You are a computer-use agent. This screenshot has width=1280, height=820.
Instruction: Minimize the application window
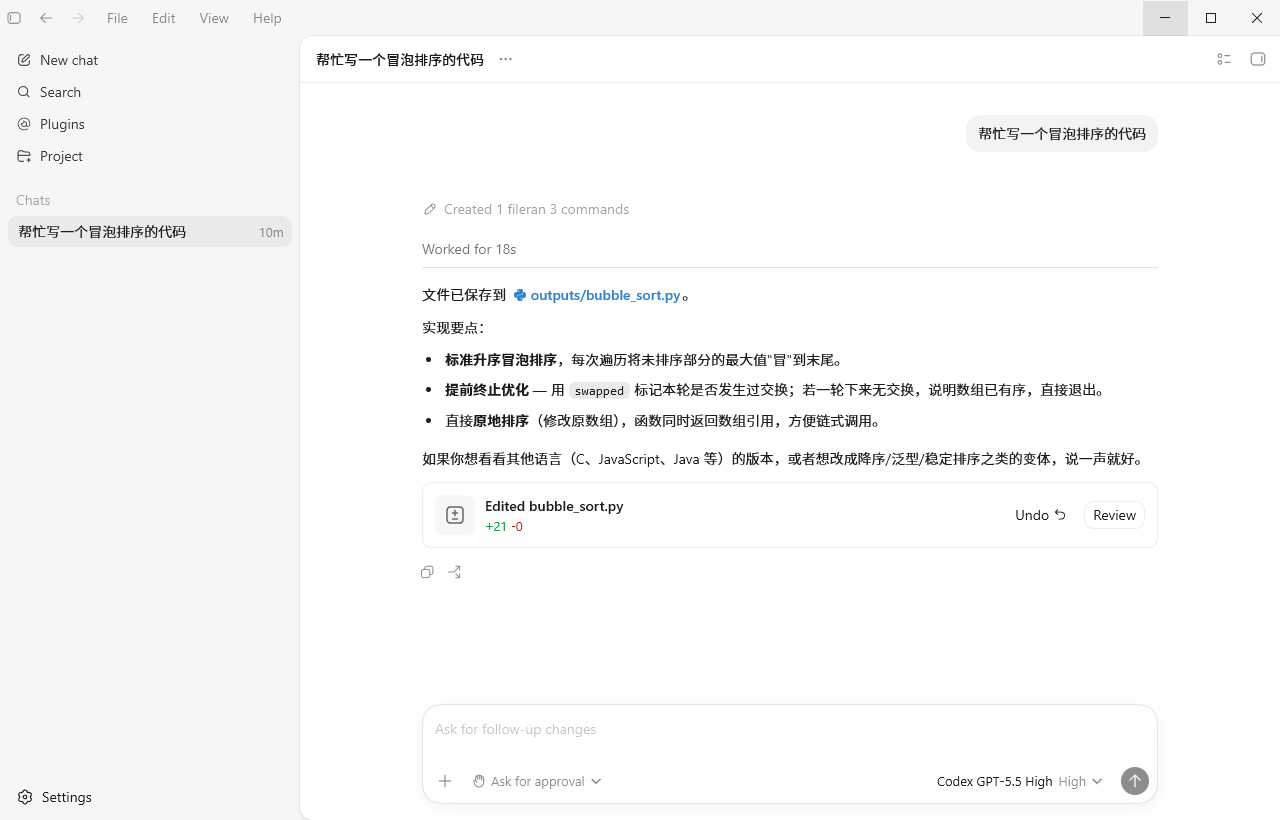point(1165,18)
